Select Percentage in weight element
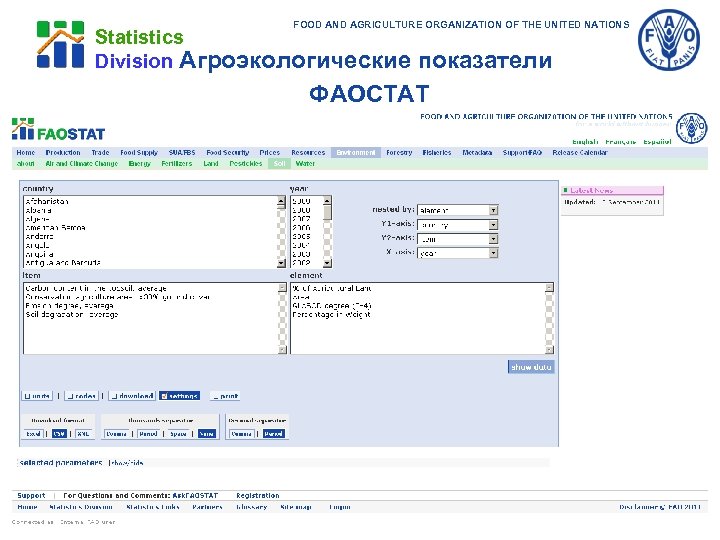This screenshot has width=720, height=540. (332, 315)
